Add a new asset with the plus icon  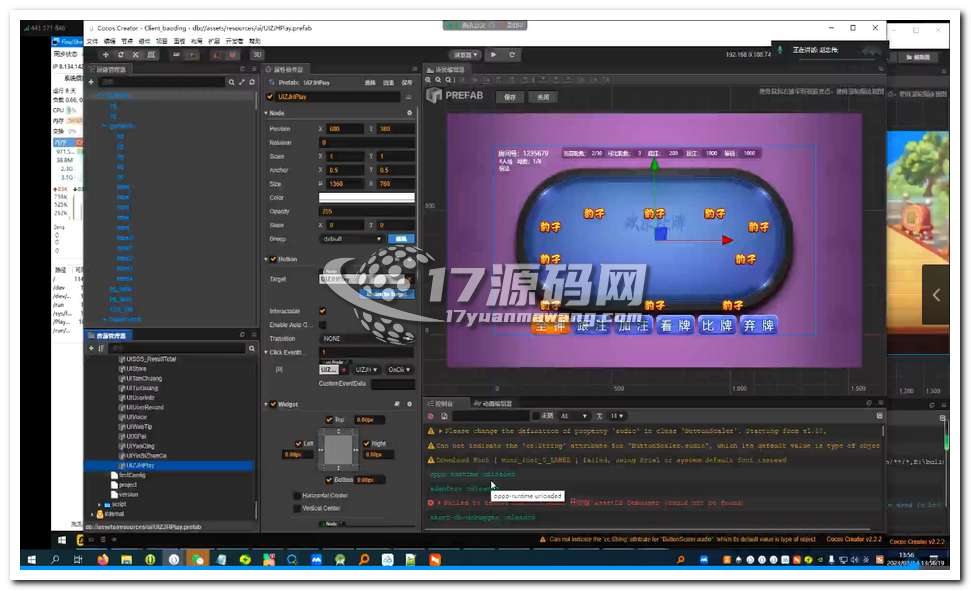tap(91, 349)
